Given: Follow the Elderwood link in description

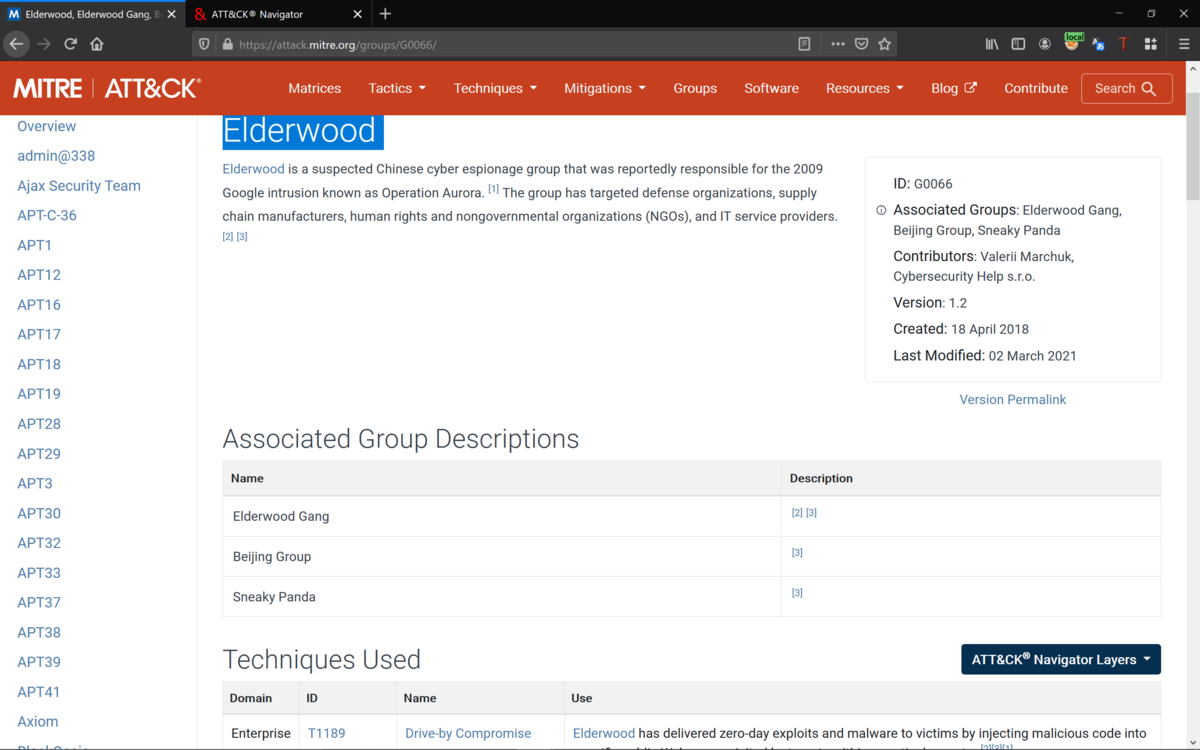Looking at the screenshot, I should [253, 169].
